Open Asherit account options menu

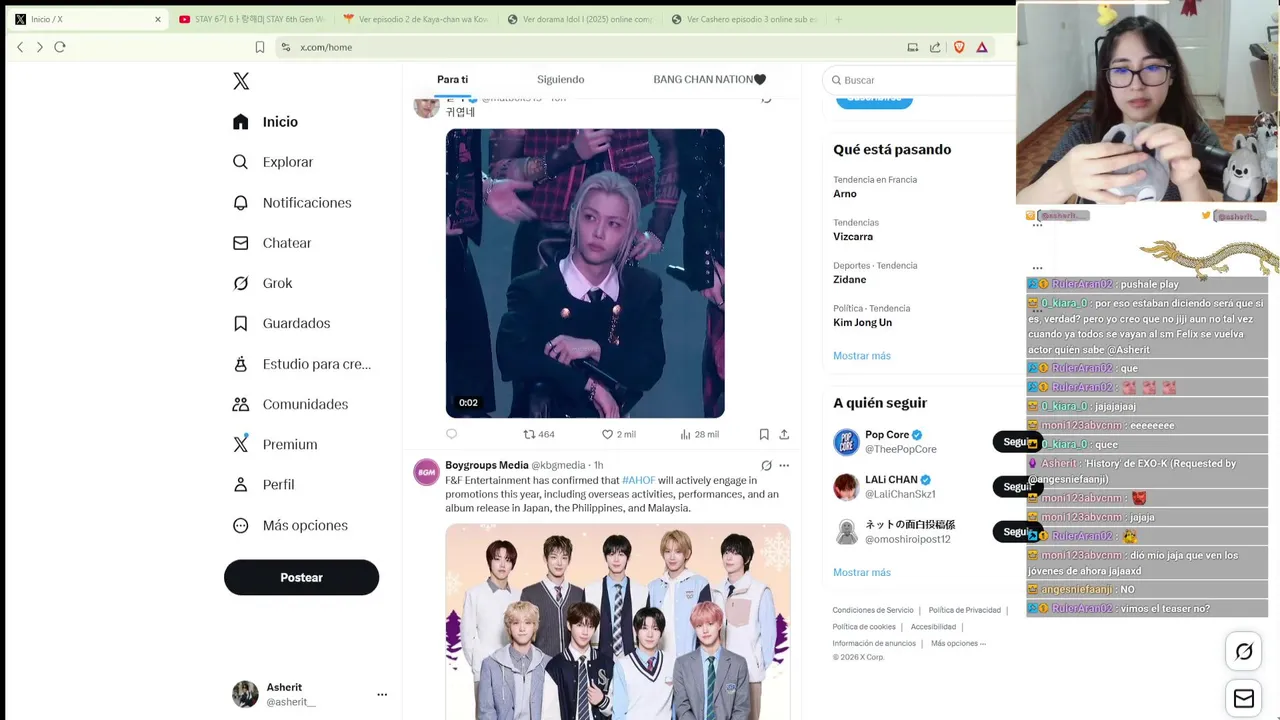[382, 694]
